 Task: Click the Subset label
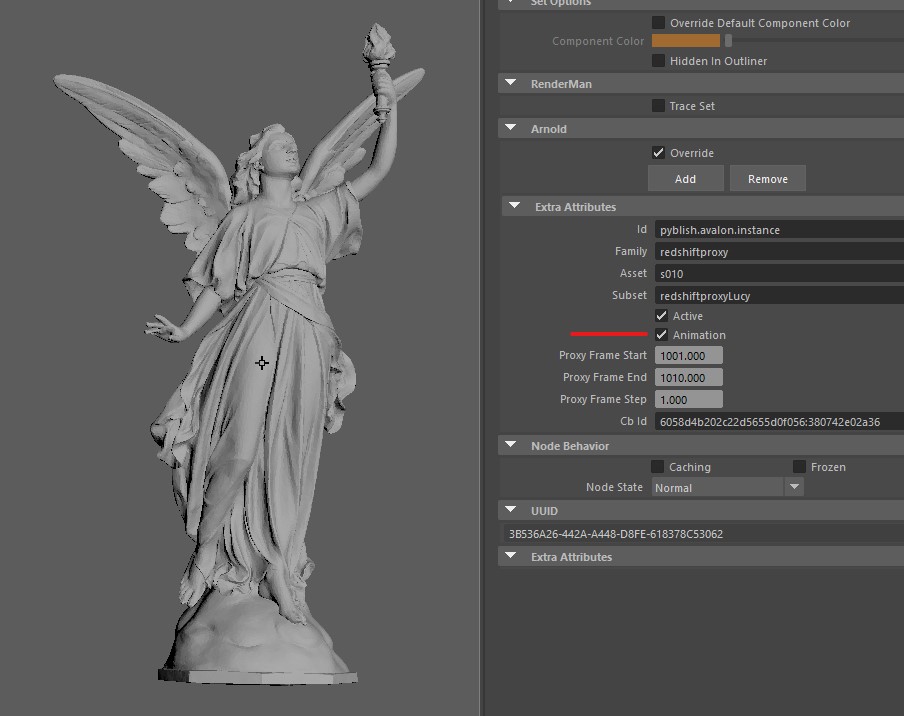pos(629,295)
